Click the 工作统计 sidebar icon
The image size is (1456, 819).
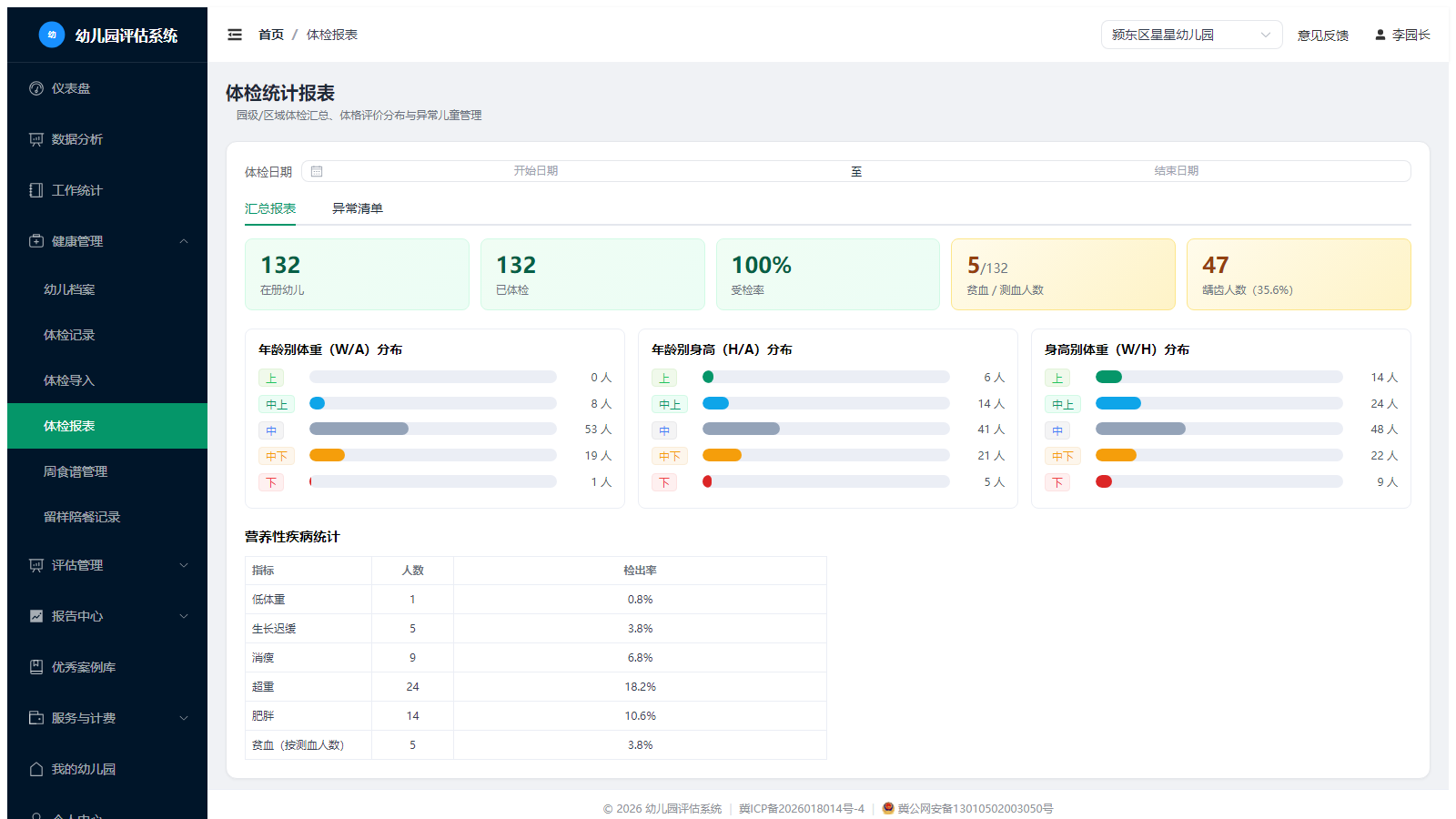click(x=36, y=190)
